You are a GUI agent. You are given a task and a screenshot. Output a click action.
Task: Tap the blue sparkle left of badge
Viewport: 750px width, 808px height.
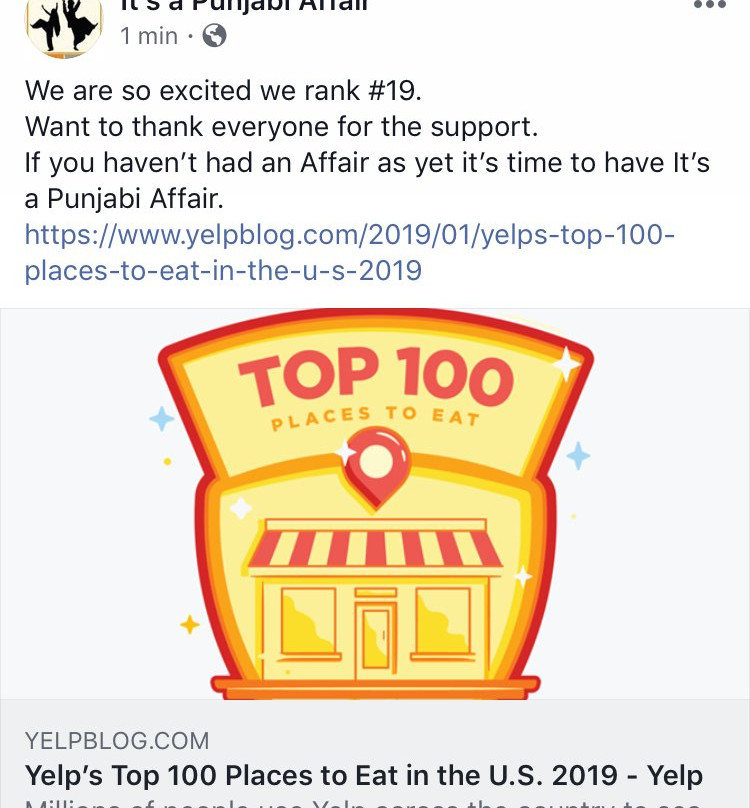[x=161, y=418]
